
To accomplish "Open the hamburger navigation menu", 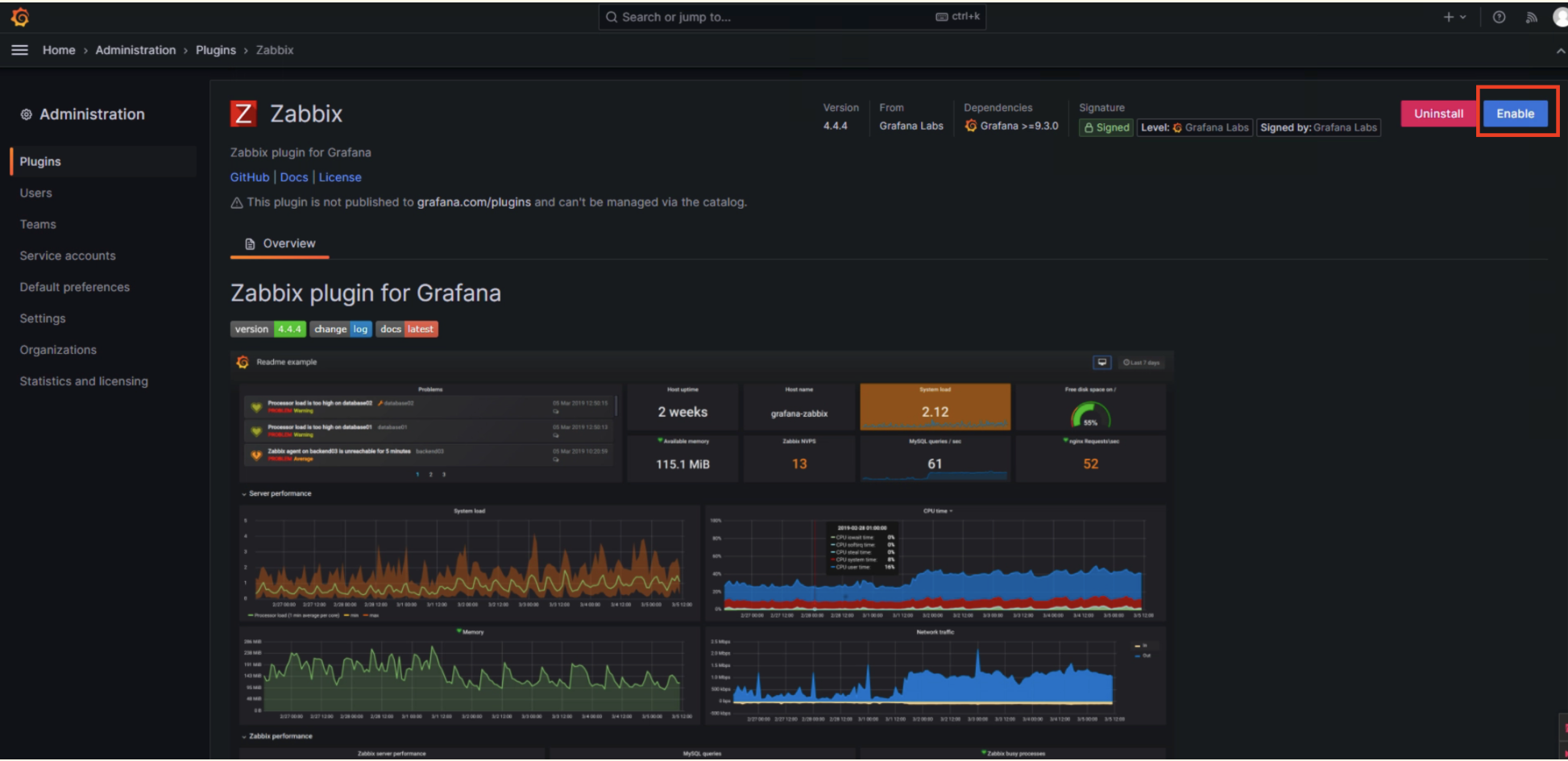I will 19,50.
